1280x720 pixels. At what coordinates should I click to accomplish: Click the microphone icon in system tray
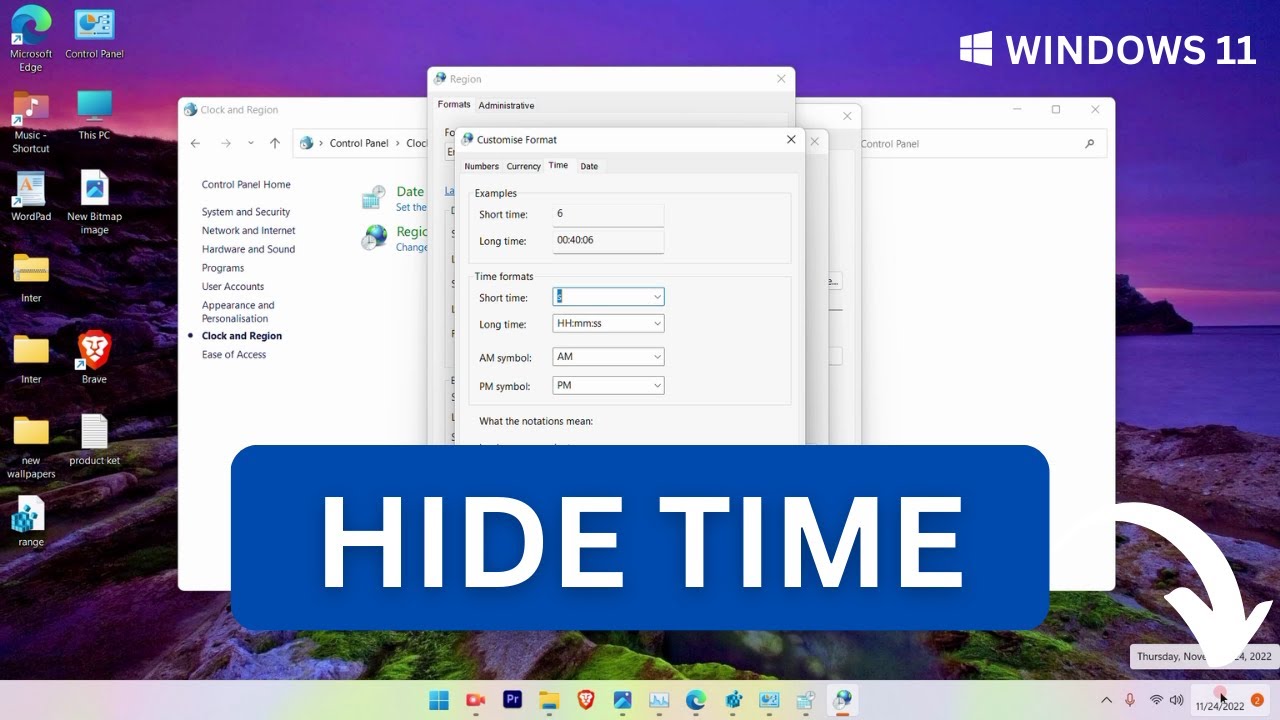(x=1130, y=700)
